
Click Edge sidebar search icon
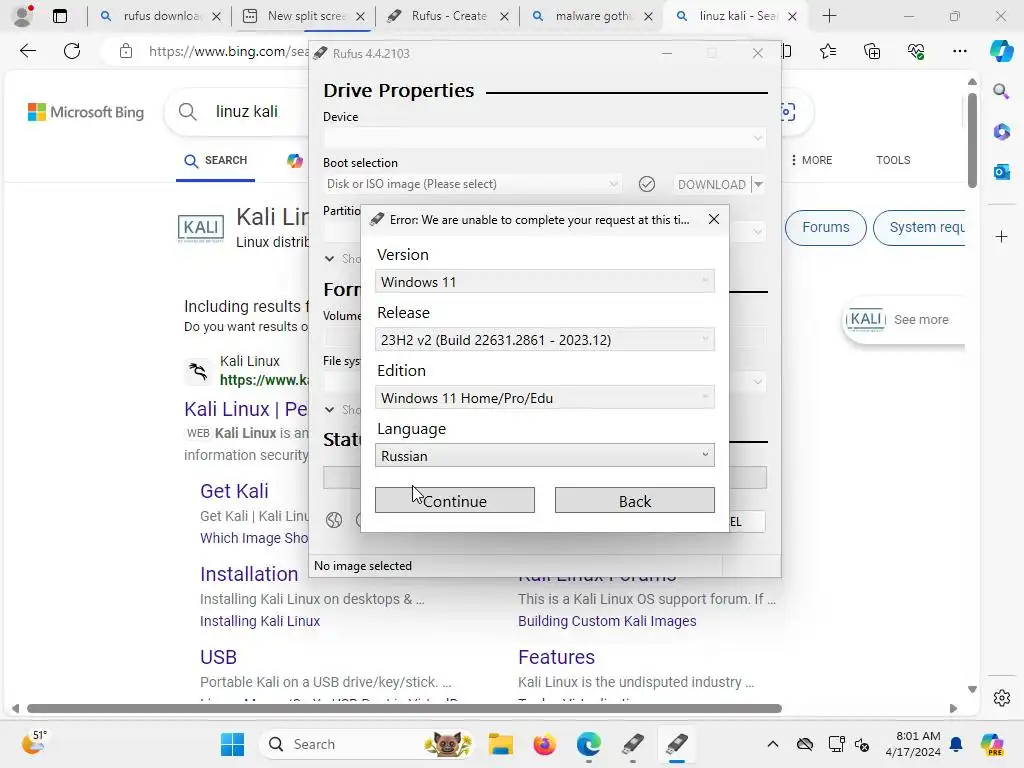[x=1001, y=91]
